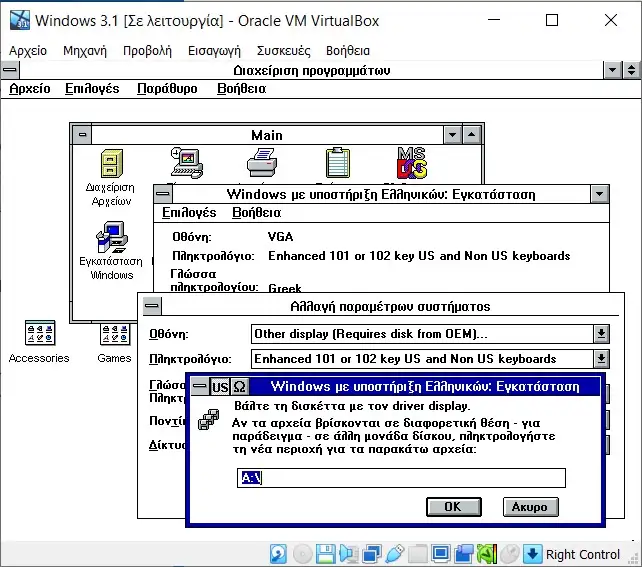Open the Διαχείριση Αρχείων file manager icon
Image resolution: width=642 pixels, height=567 pixels.
tap(111, 164)
